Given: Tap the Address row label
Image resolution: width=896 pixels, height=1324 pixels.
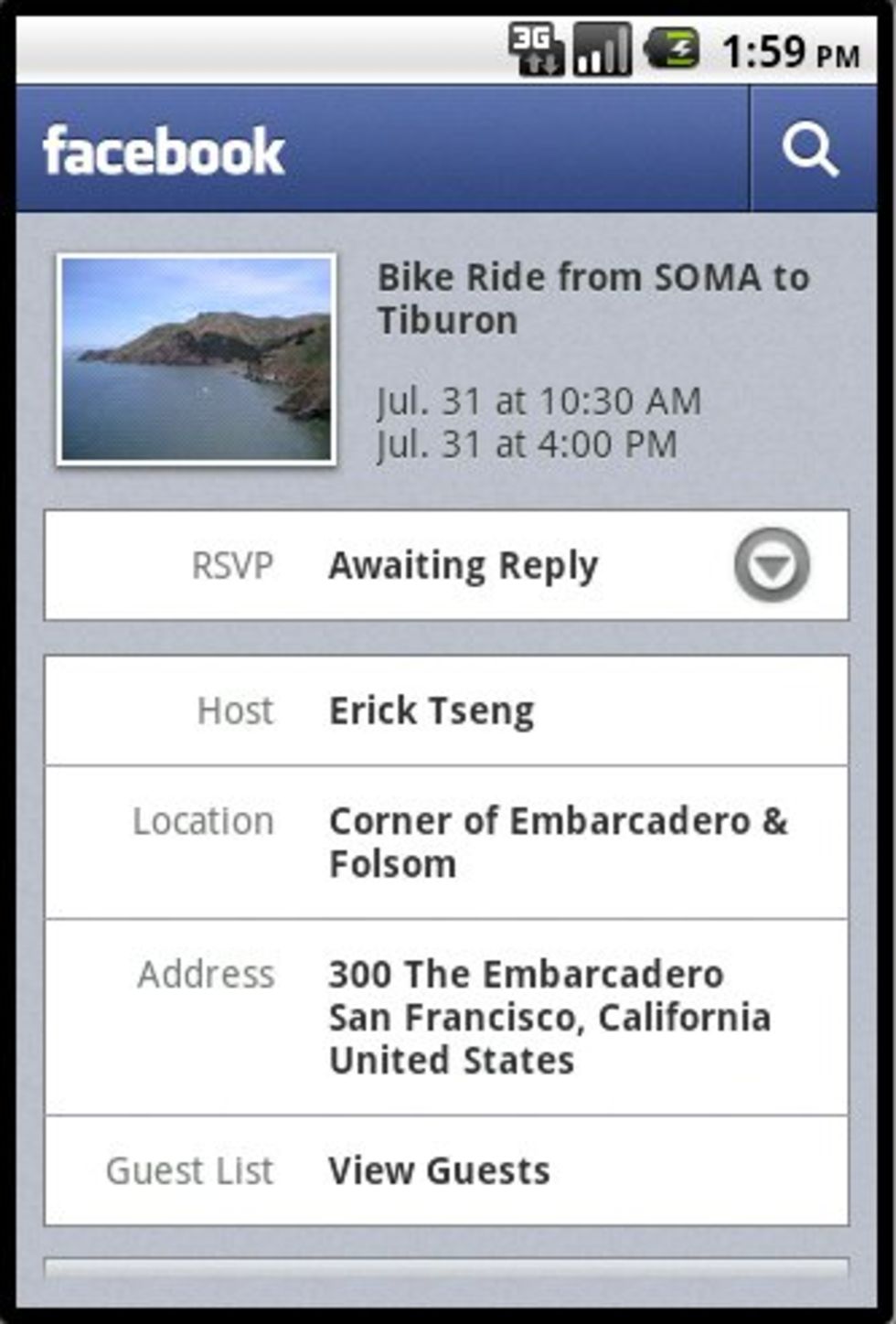Looking at the screenshot, I should click(x=206, y=974).
